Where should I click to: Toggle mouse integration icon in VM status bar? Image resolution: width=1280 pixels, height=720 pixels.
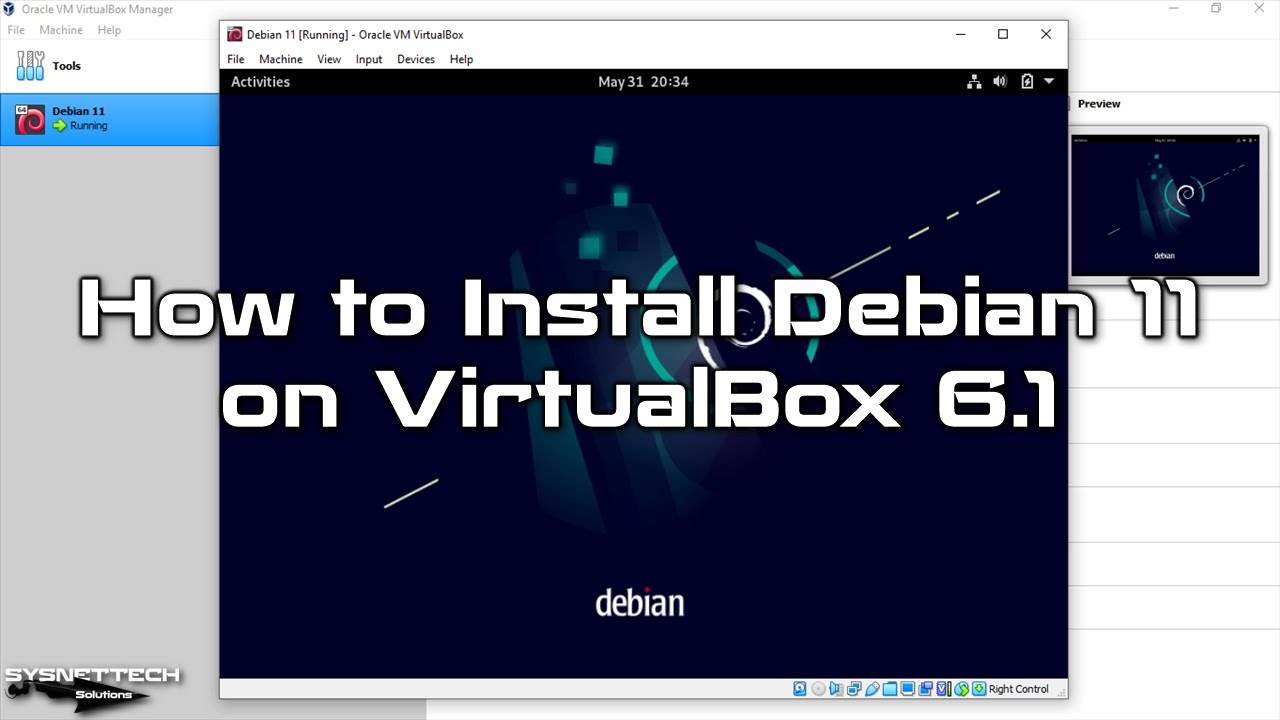[x=962, y=689]
